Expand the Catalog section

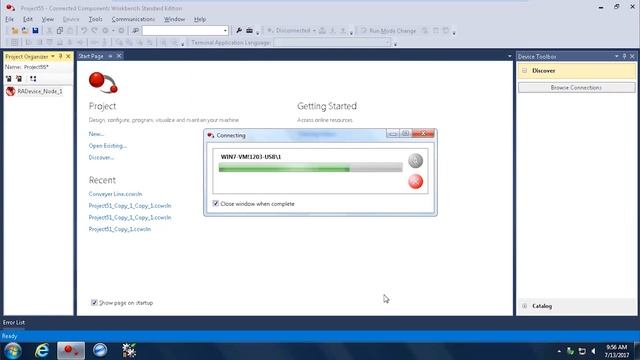tap(524, 306)
